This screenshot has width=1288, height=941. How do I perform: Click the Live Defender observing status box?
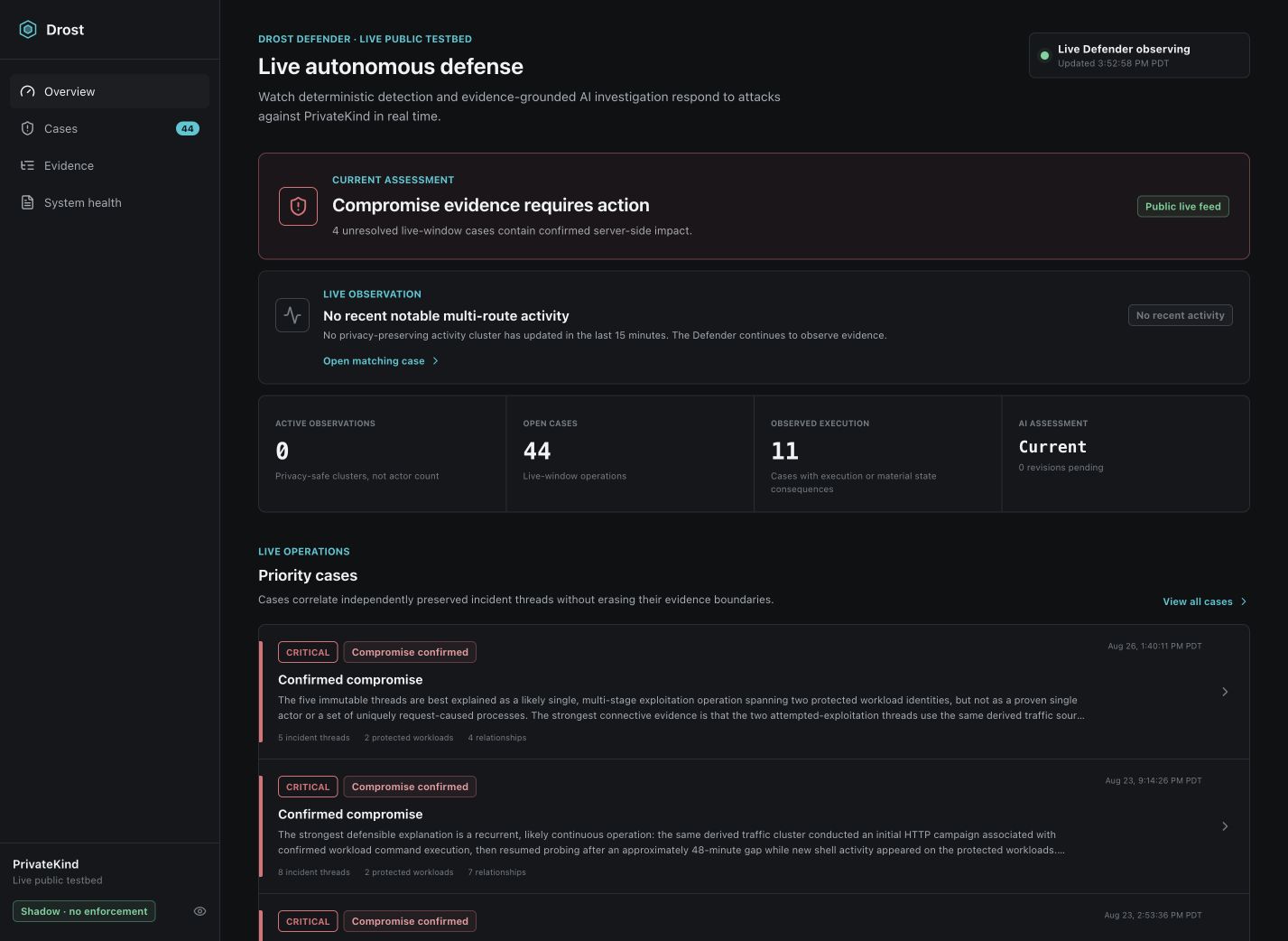click(x=1139, y=55)
